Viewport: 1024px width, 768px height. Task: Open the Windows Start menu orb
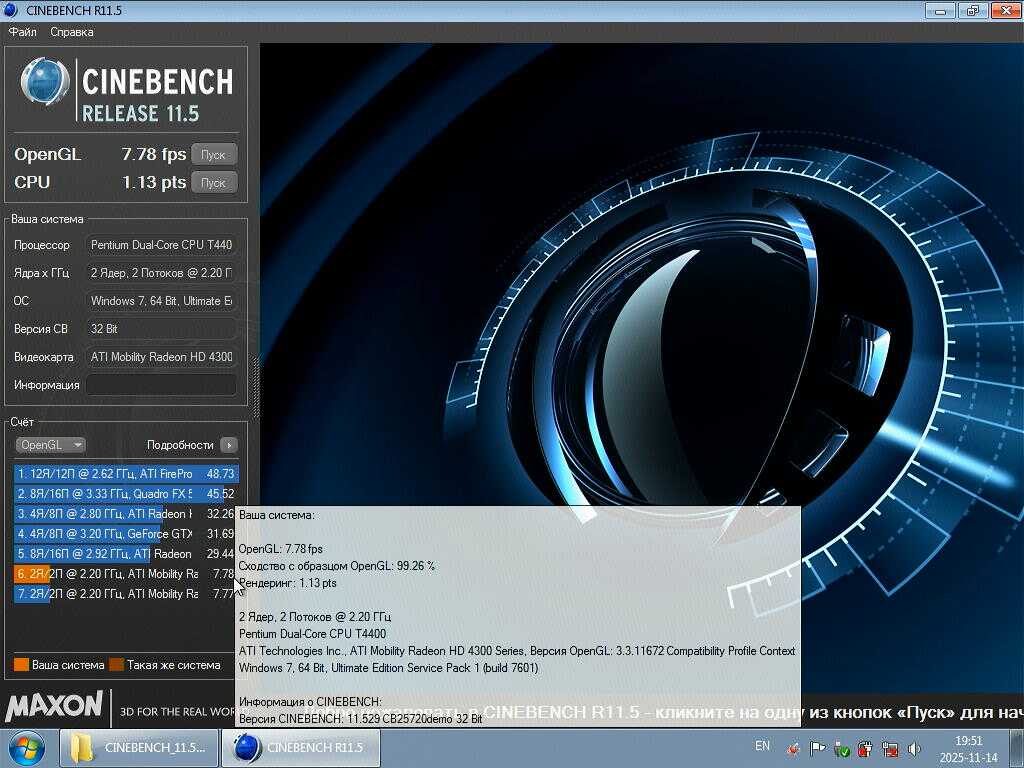pyautogui.click(x=27, y=748)
